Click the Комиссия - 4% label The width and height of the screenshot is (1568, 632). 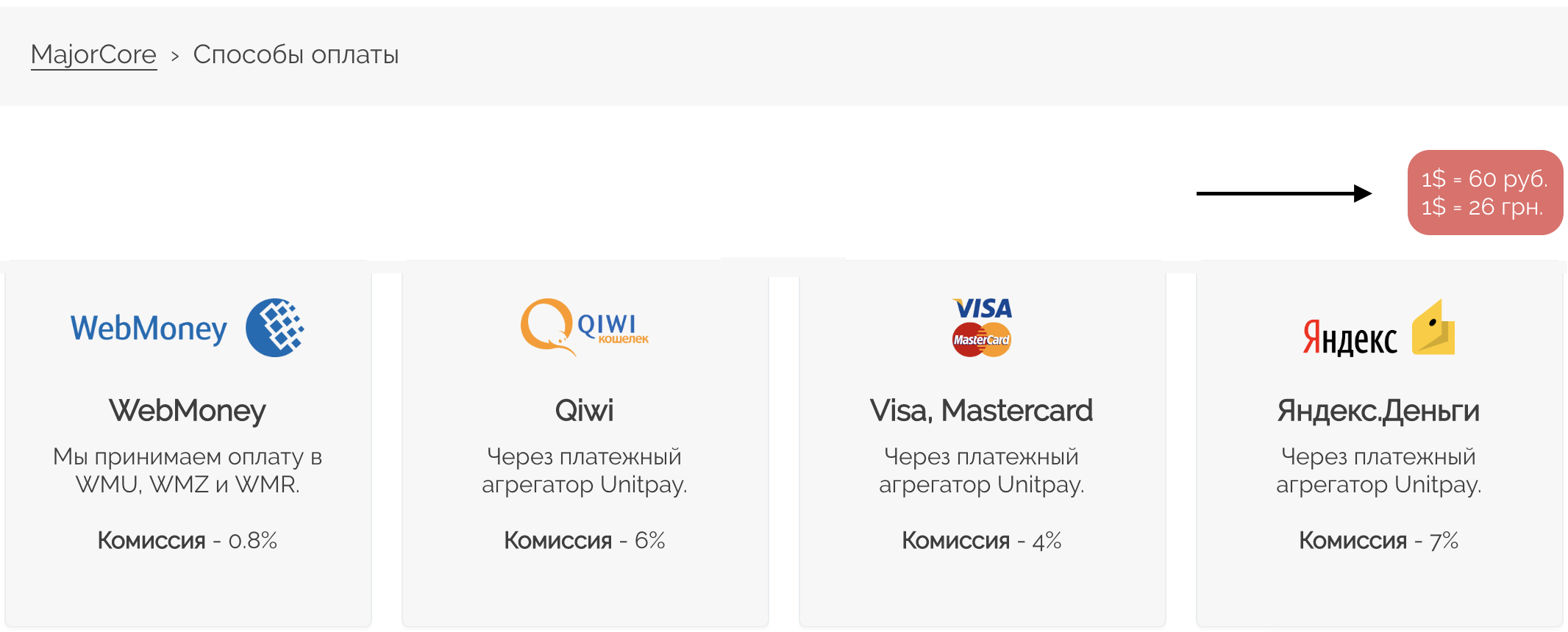click(x=982, y=541)
